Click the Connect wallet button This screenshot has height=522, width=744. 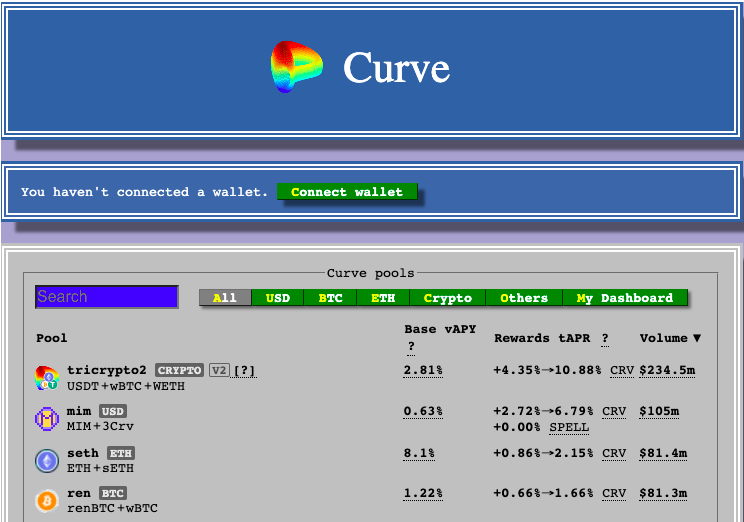pos(347,192)
